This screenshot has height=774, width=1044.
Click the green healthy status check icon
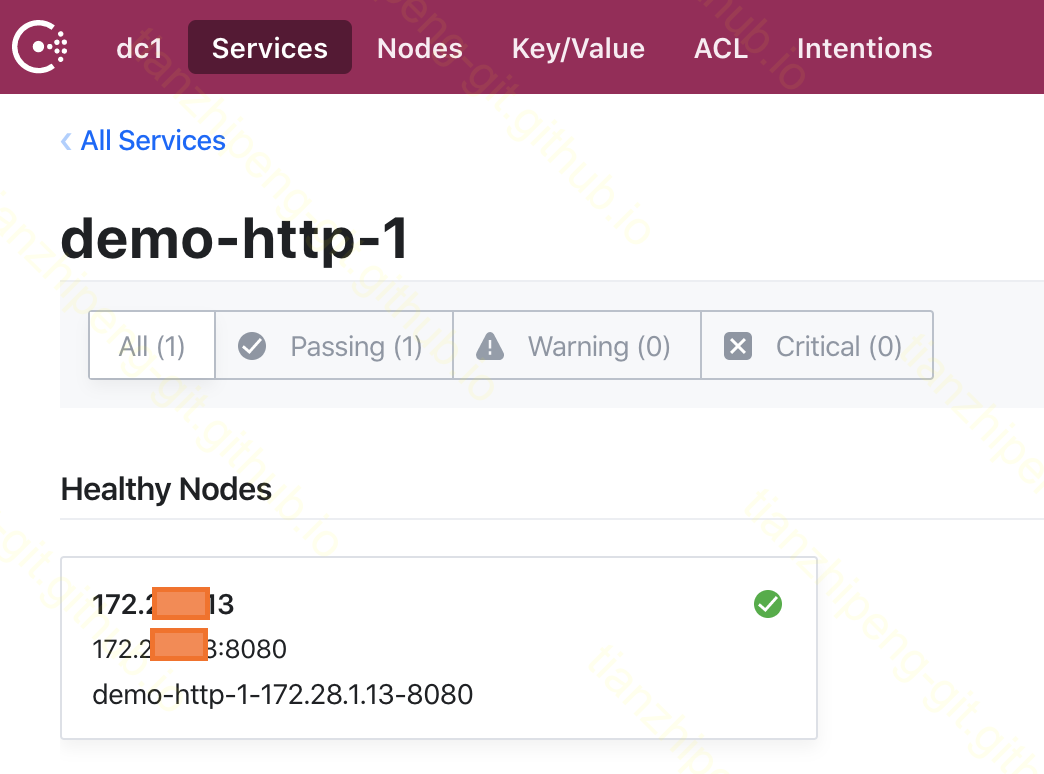[x=768, y=604]
